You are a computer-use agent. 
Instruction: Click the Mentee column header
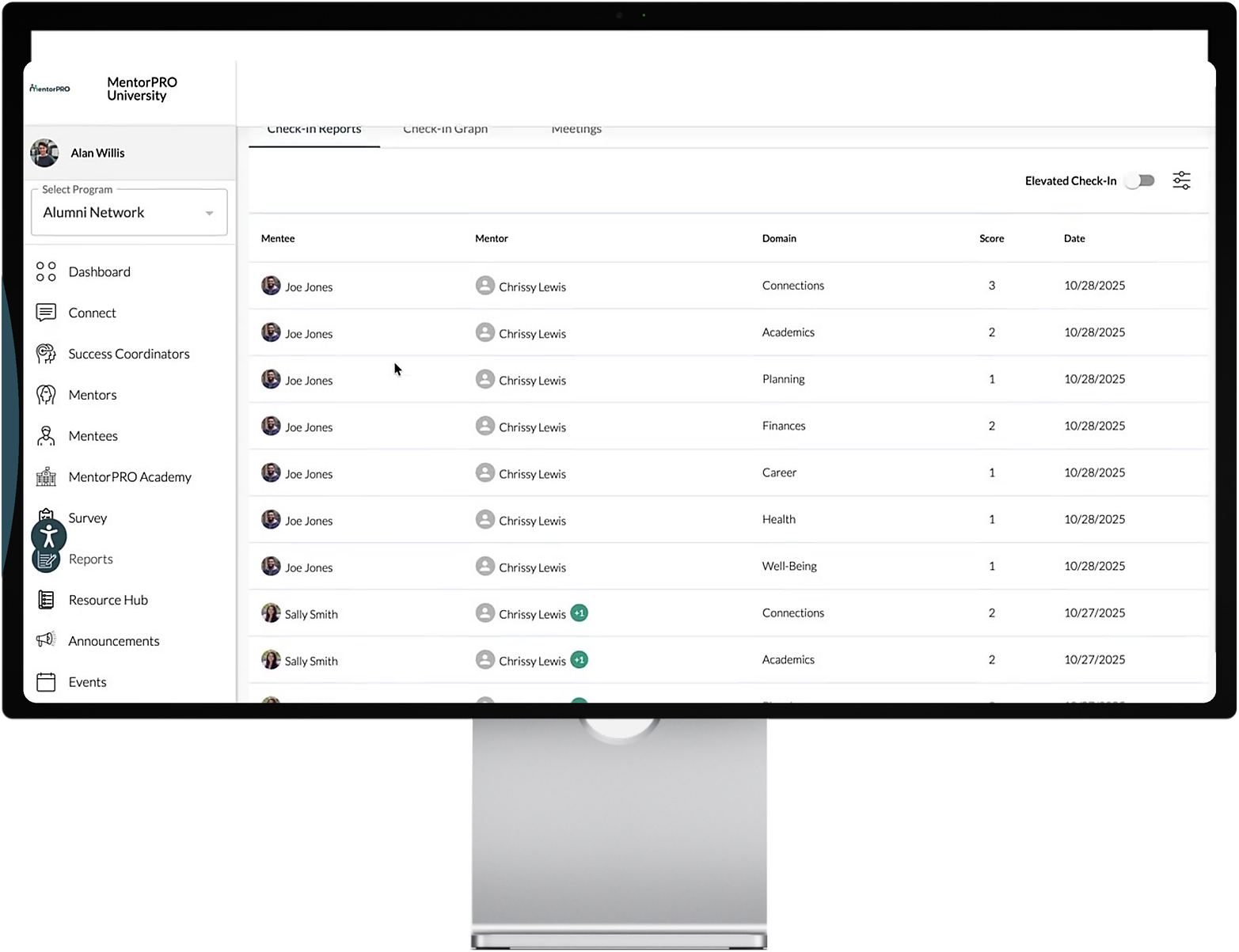click(x=278, y=238)
